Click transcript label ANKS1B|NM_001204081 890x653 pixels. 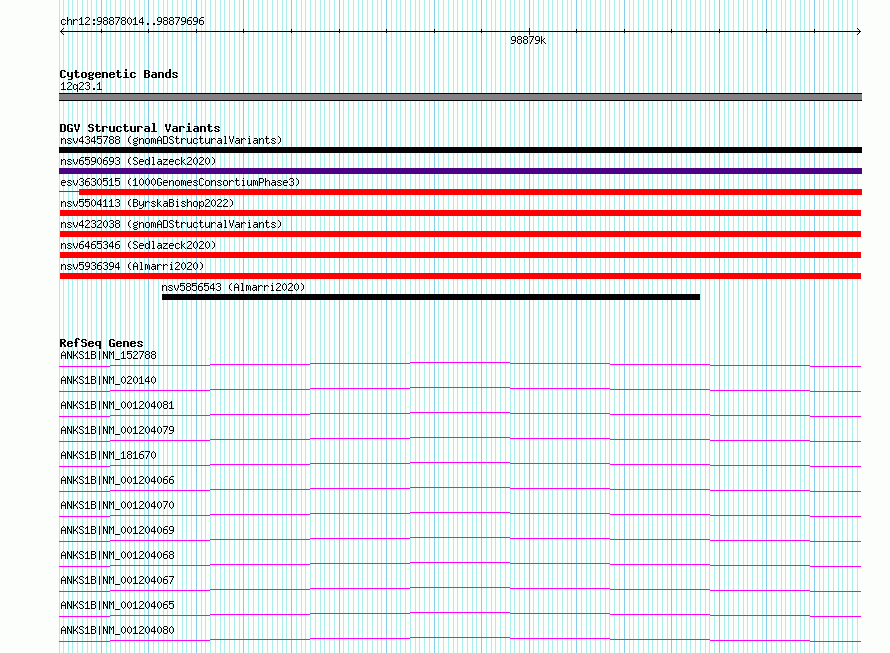[x=117, y=405]
